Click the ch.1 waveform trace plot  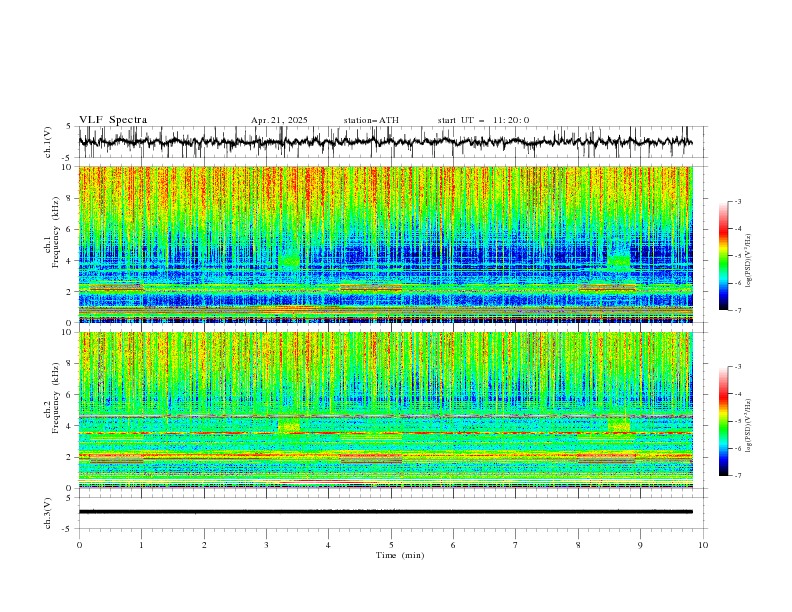[x=385, y=142]
